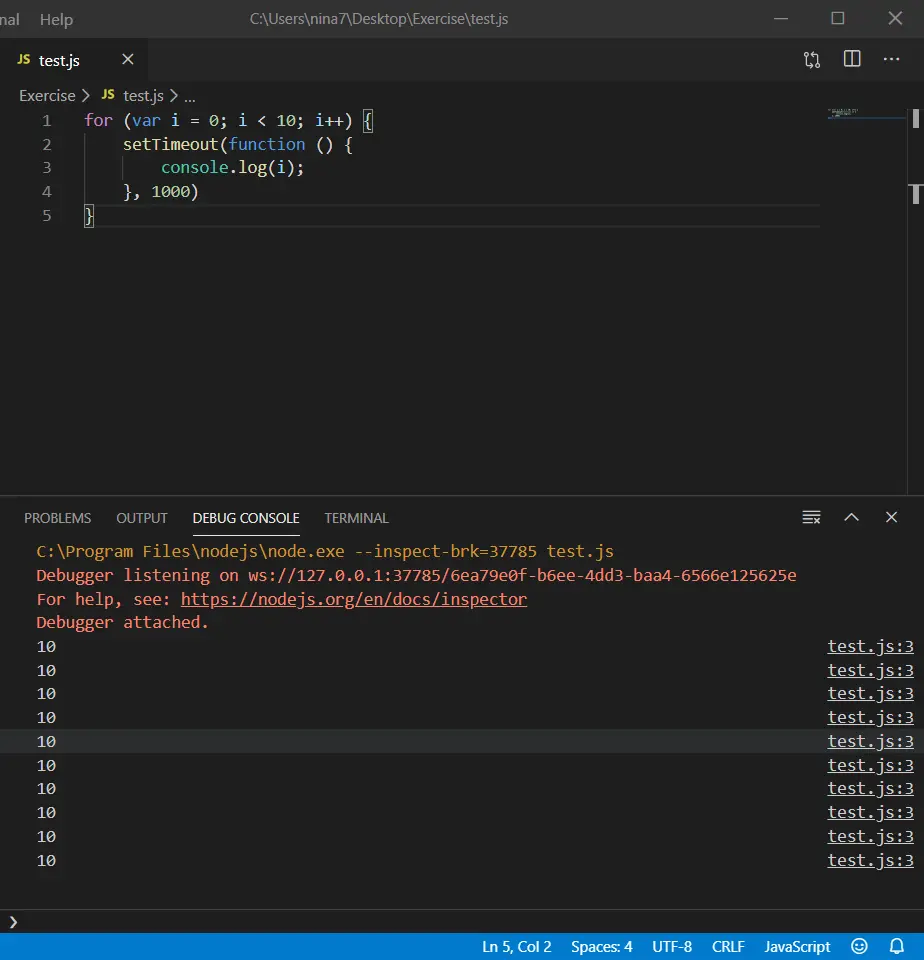Click the Open Changes compare icon
Screen dimensions: 924x960
tap(811, 60)
